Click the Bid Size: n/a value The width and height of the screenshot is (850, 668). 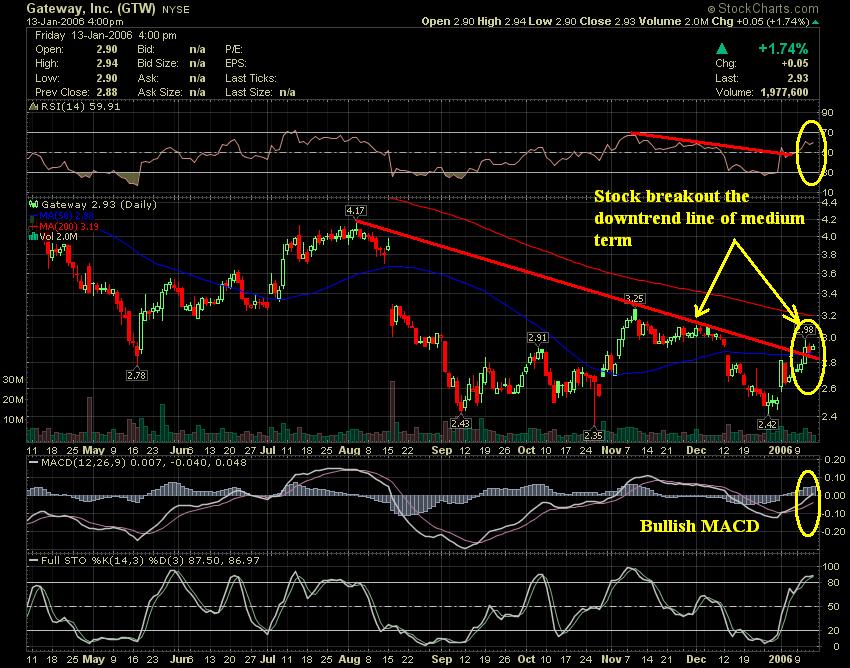[197, 63]
